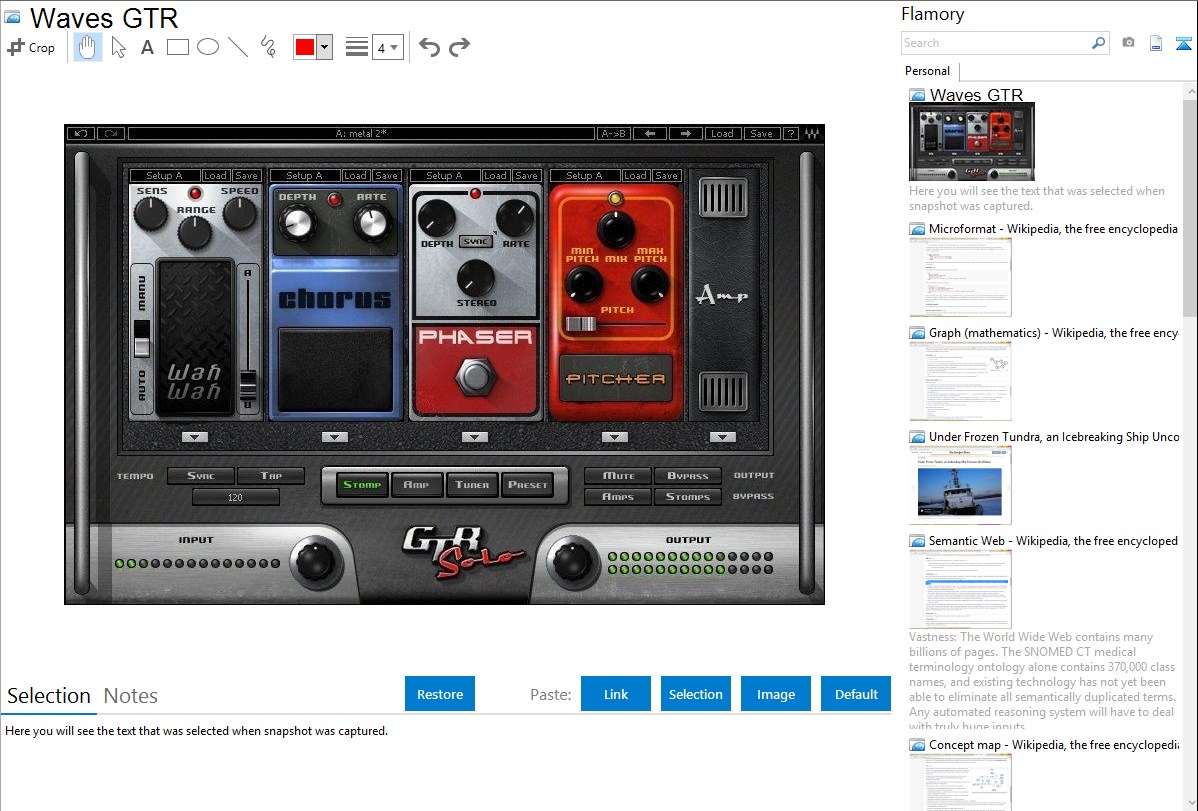The image size is (1198, 811).
Task: Open Graph (mathematics) snapshot title
Action: [x=1053, y=333]
